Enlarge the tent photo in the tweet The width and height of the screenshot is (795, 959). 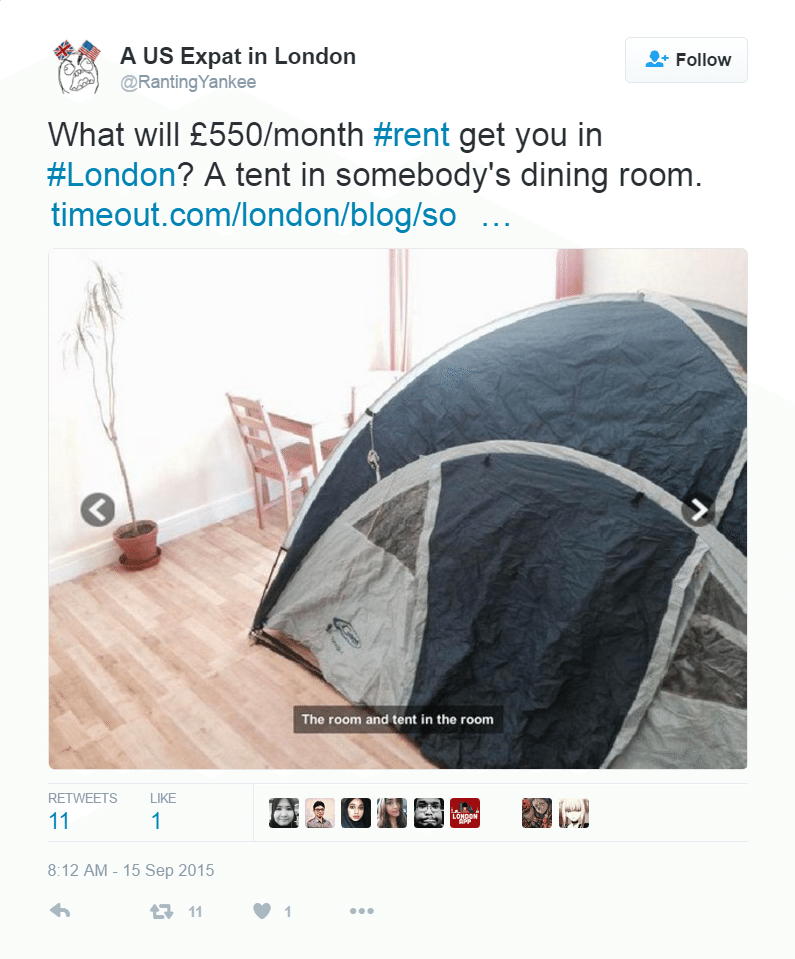click(x=398, y=508)
